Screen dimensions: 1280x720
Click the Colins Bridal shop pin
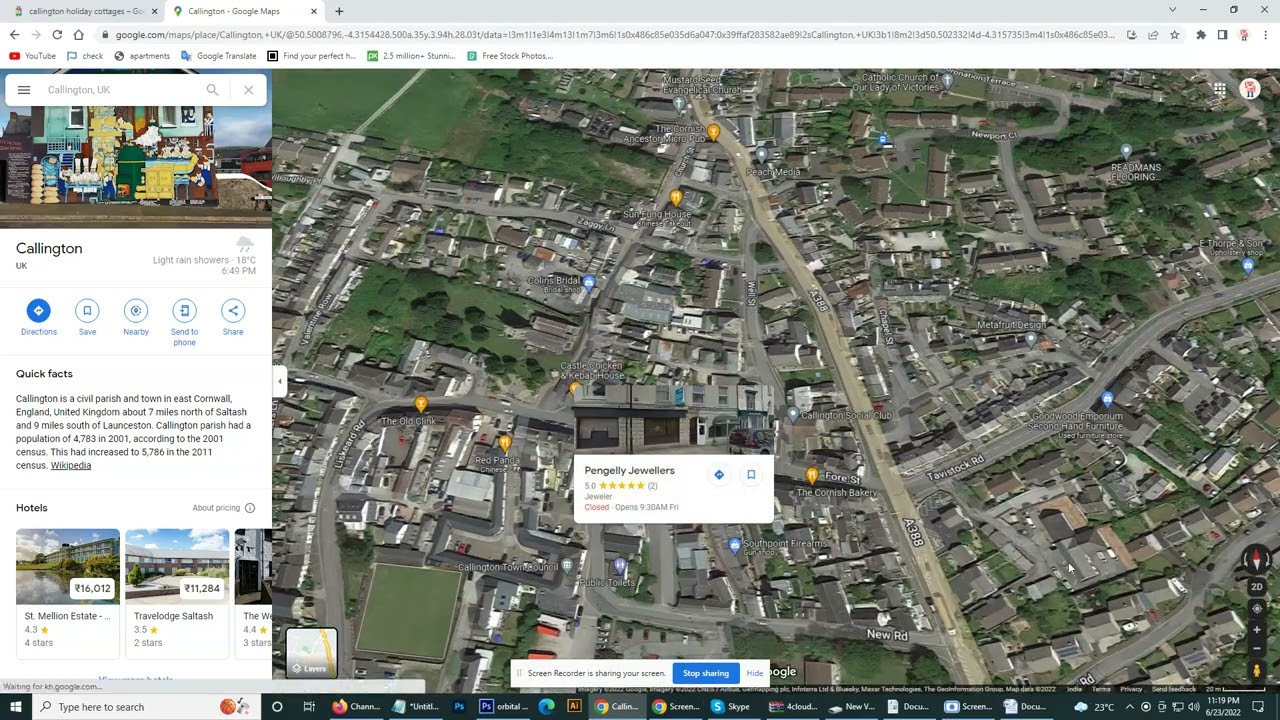589,283
